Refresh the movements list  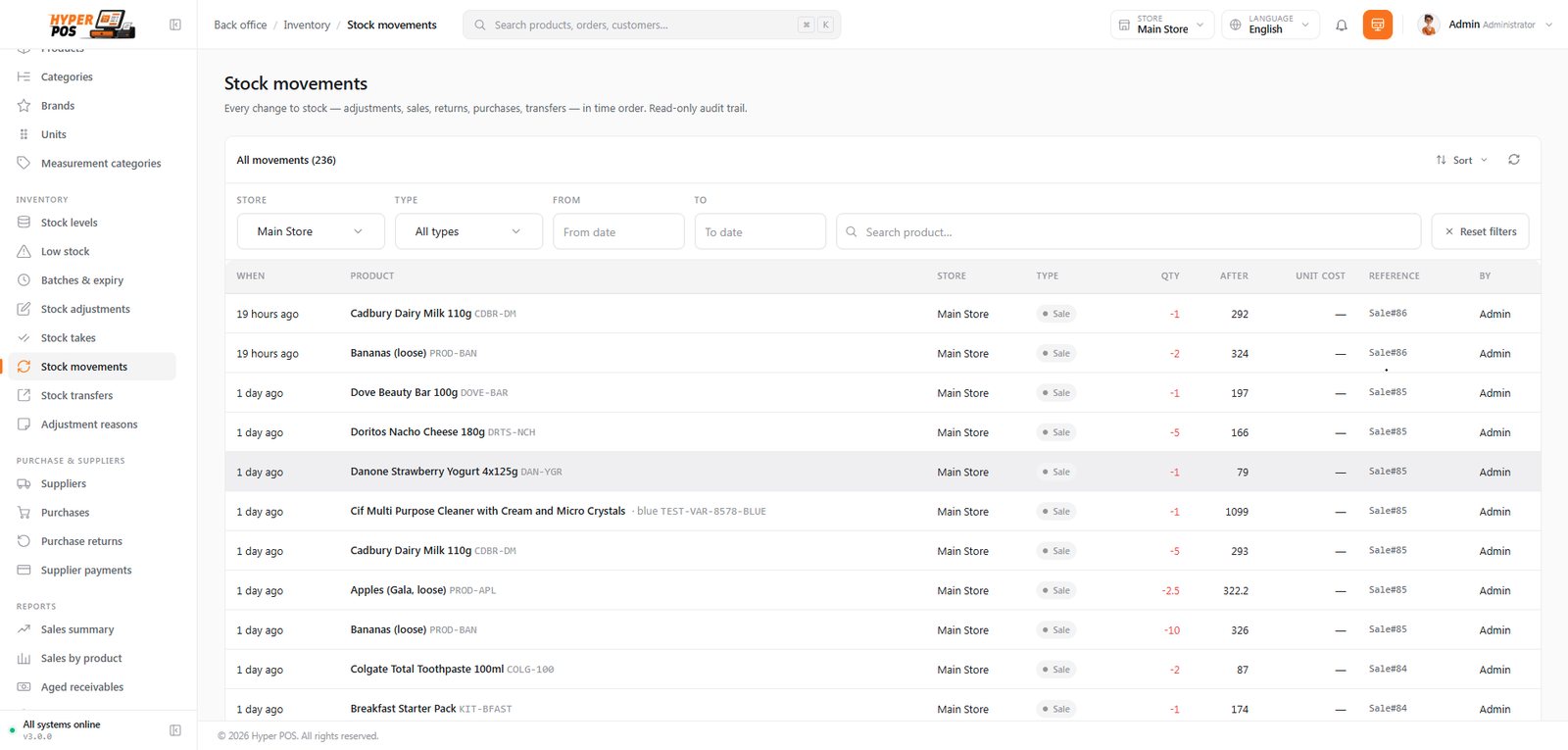click(1514, 160)
